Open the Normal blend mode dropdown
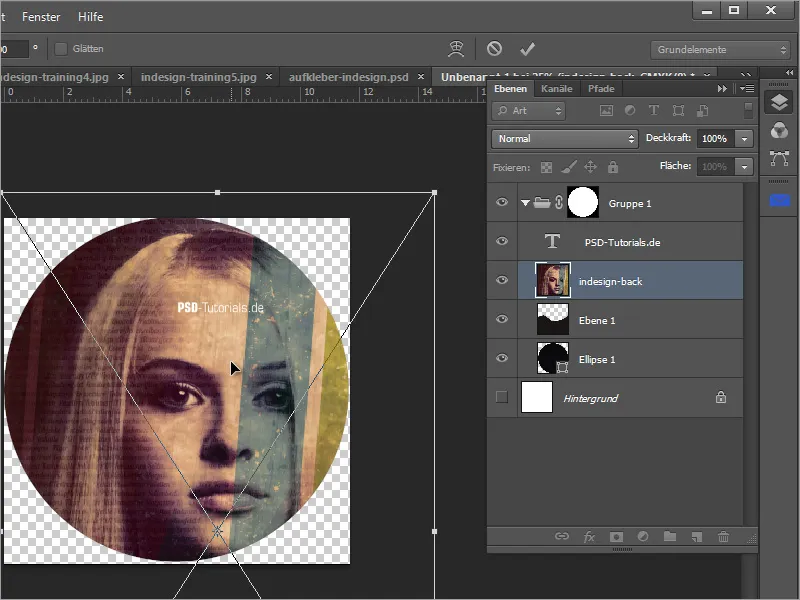 pyautogui.click(x=564, y=139)
